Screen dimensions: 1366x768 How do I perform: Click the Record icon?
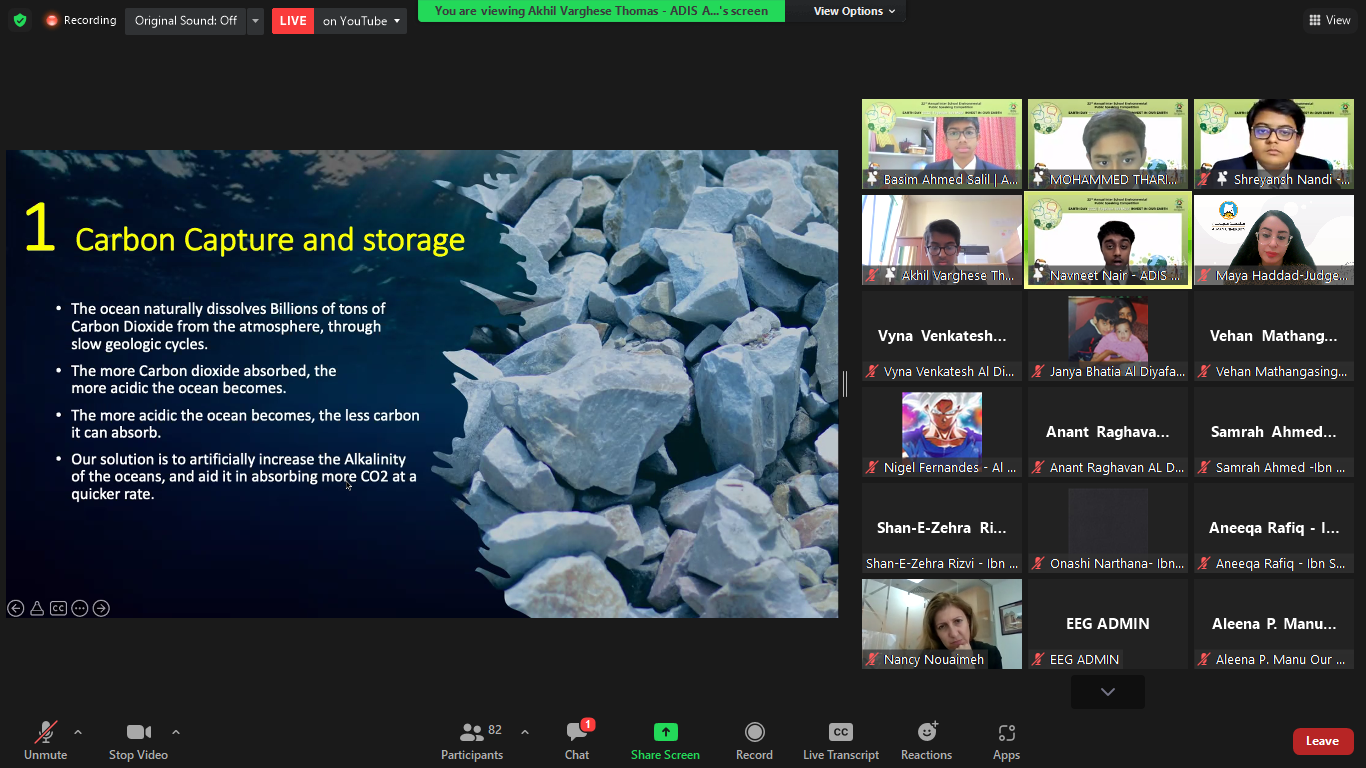754,733
